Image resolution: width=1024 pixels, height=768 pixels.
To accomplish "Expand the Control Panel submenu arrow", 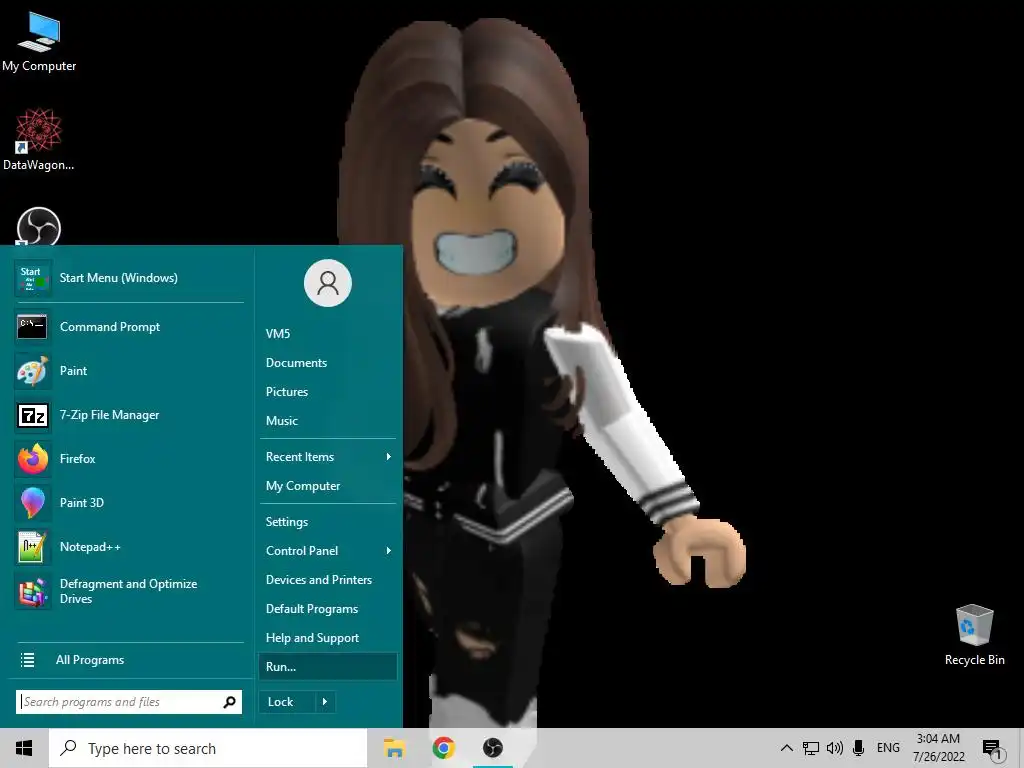I will tap(389, 551).
